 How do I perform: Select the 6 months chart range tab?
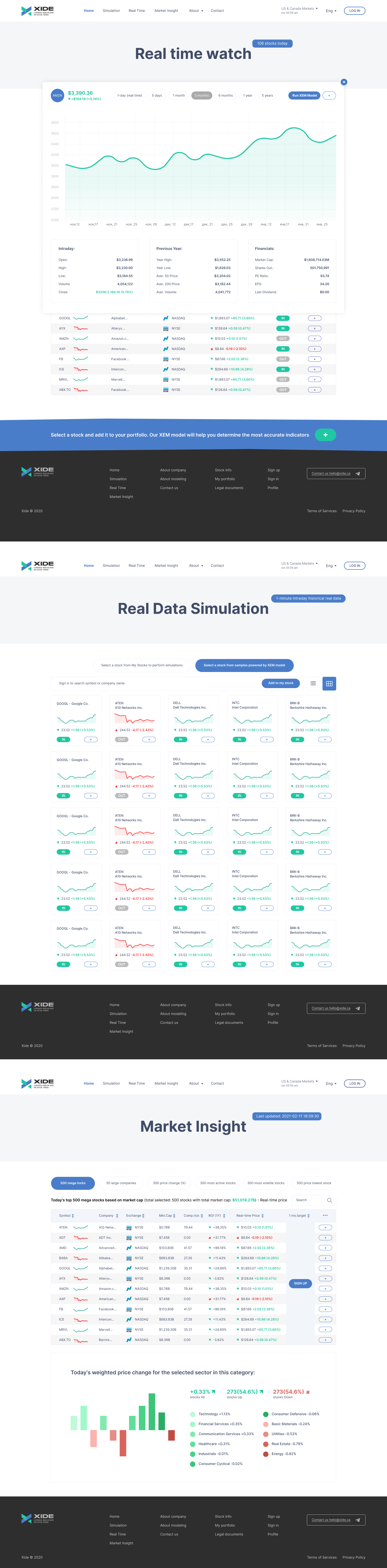[x=226, y=95]
